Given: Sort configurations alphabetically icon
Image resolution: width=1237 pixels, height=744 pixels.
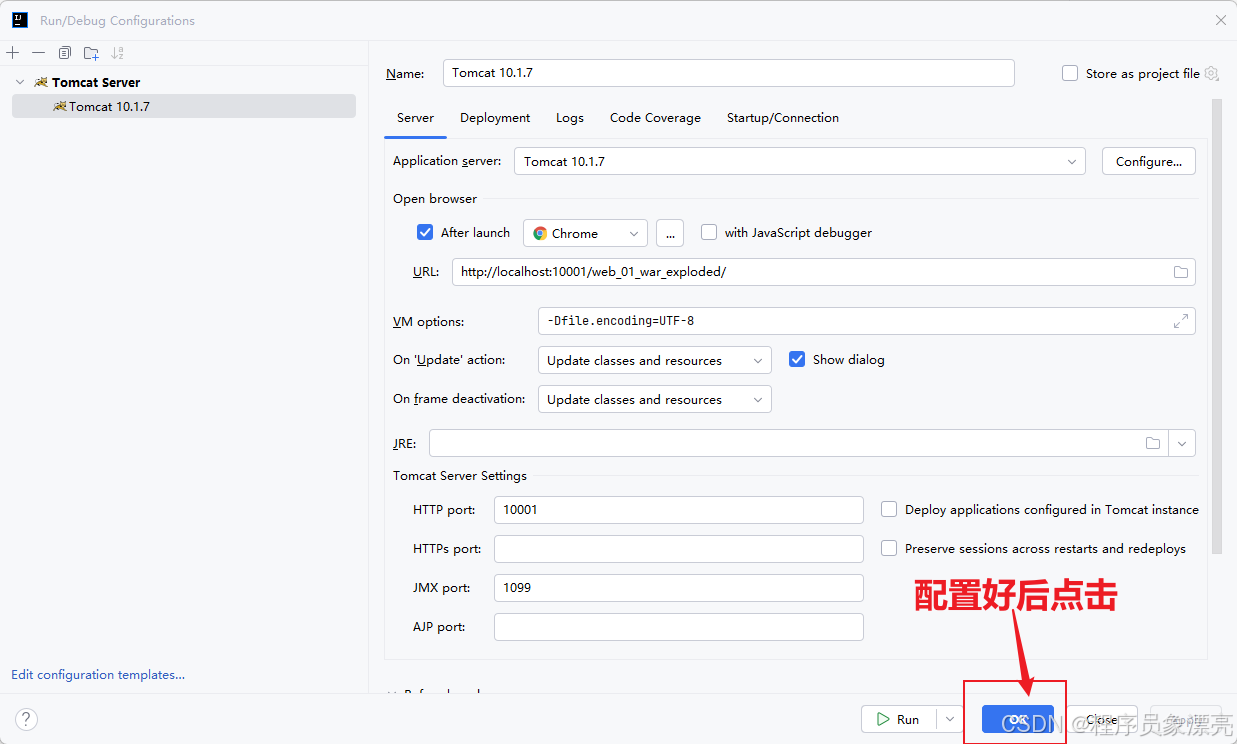Looking at the screenshot, I should [118, 53].
